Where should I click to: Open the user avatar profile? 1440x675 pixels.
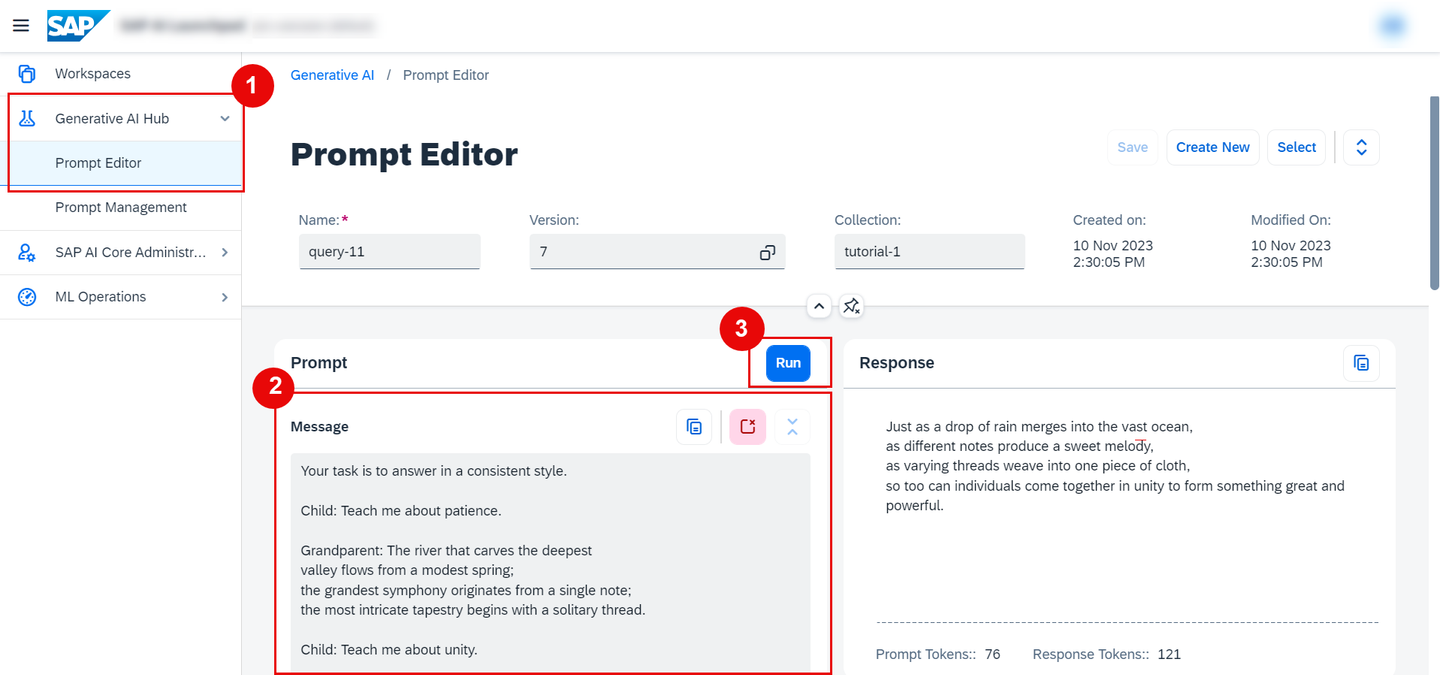coord(1392,26)
